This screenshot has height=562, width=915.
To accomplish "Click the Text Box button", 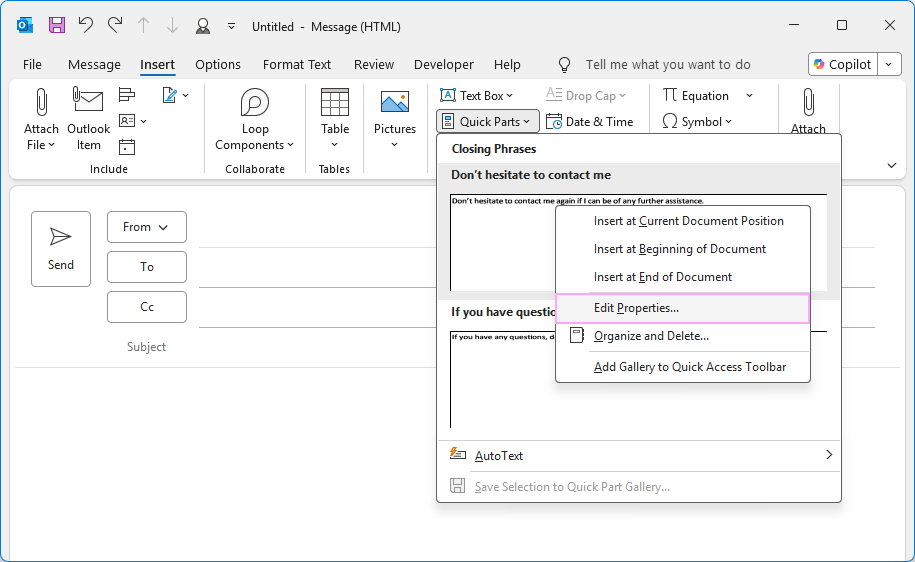I will tap(476, 95).
